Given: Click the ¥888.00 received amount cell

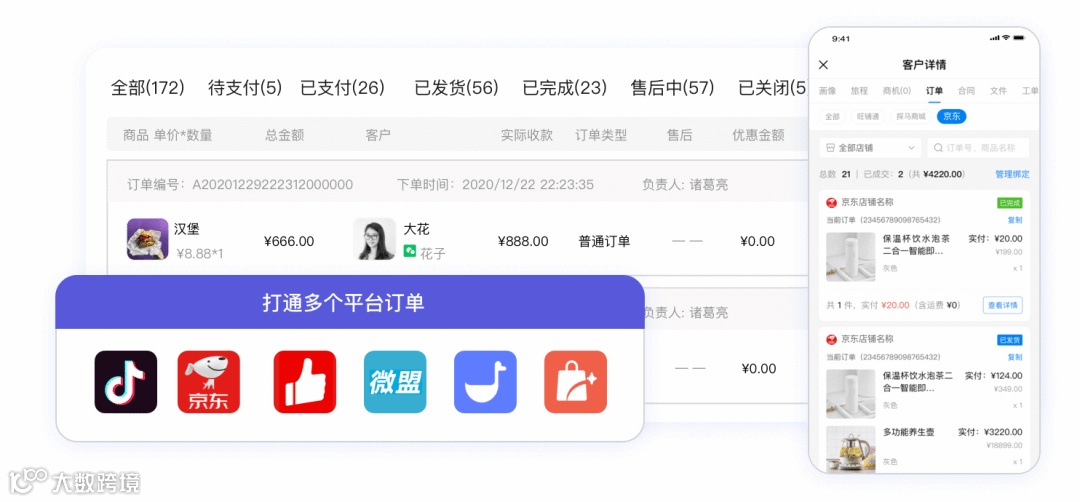Looking at the screenshot, I should click(x=523, y=242).
